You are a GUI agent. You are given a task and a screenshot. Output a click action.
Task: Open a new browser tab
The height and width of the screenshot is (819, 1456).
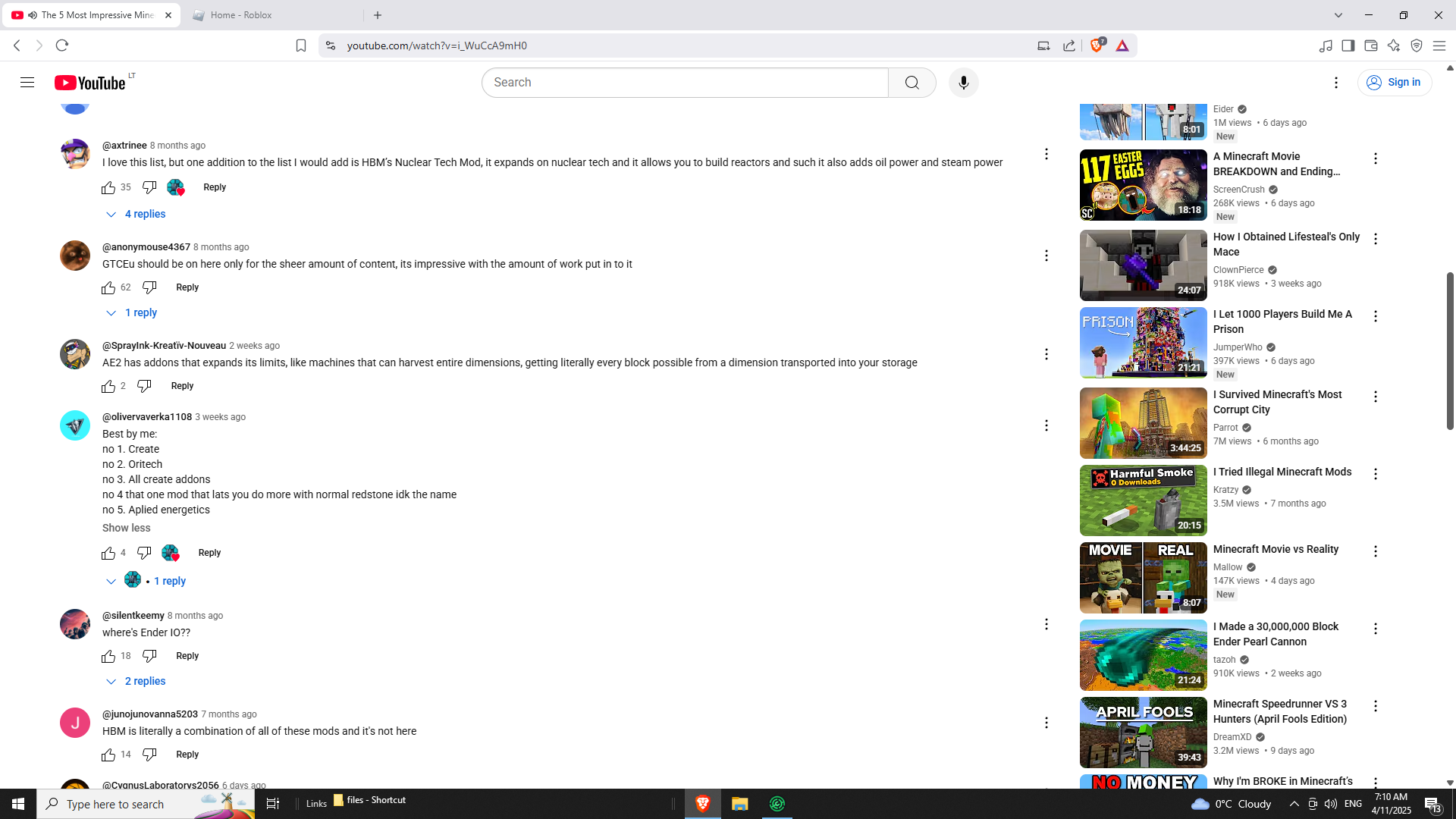(x=378, y=15)
